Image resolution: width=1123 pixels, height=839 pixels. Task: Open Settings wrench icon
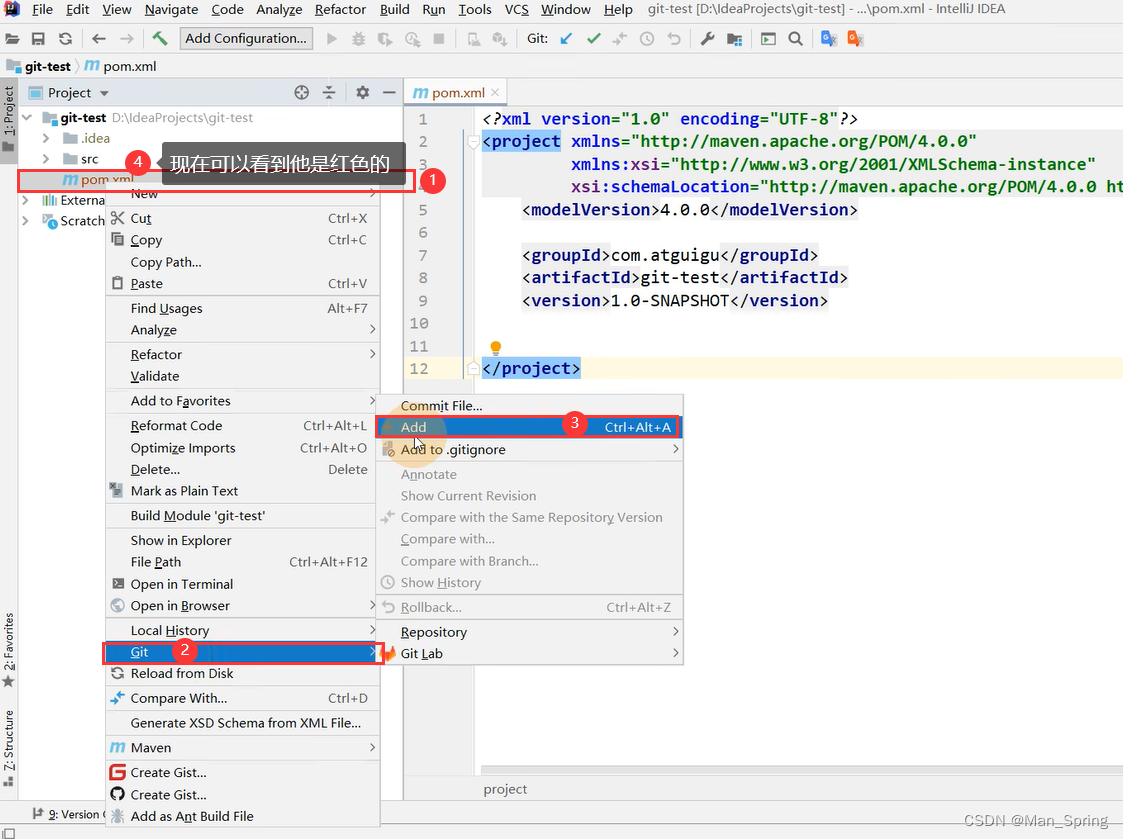point(708,39)
